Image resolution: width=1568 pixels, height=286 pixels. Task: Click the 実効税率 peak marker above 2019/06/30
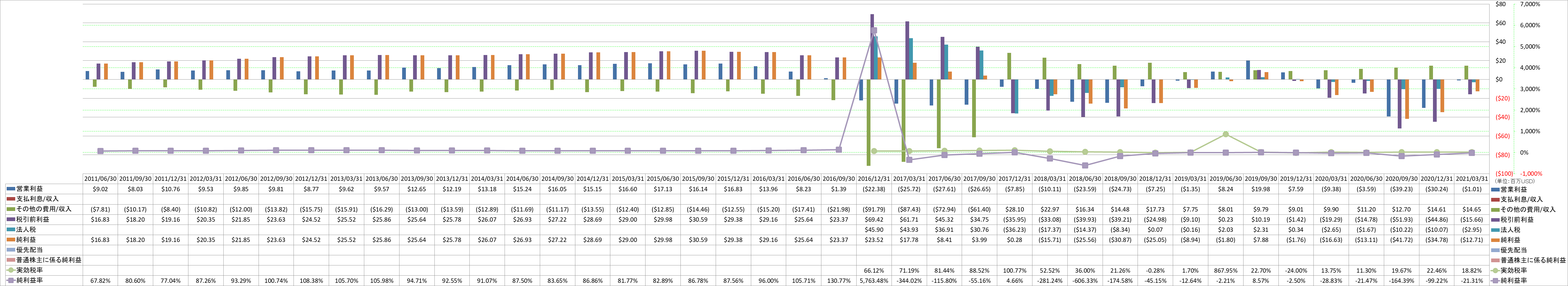[x=1226, y=135]
